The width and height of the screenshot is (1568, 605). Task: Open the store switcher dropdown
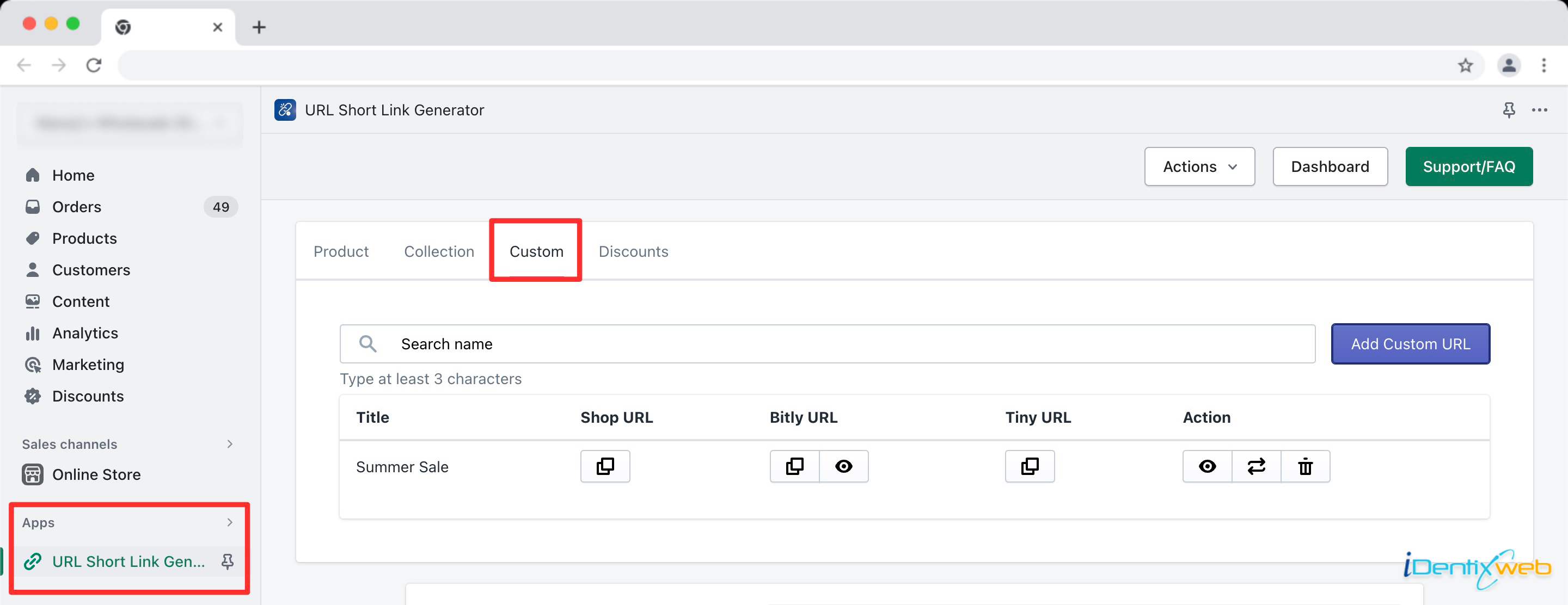click(x=130, y=124)
